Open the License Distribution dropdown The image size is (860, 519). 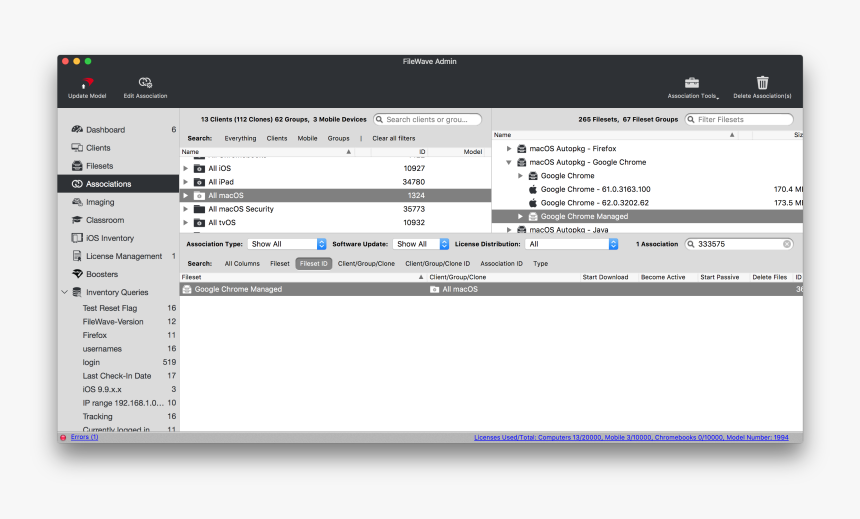tap(572, 244)
